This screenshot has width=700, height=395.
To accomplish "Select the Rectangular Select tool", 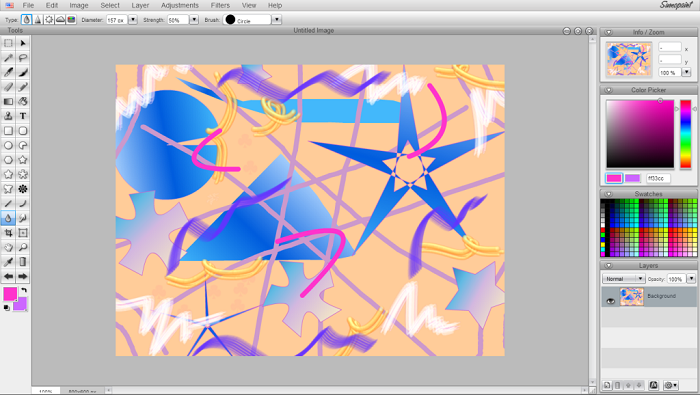I will coord(8,43).
